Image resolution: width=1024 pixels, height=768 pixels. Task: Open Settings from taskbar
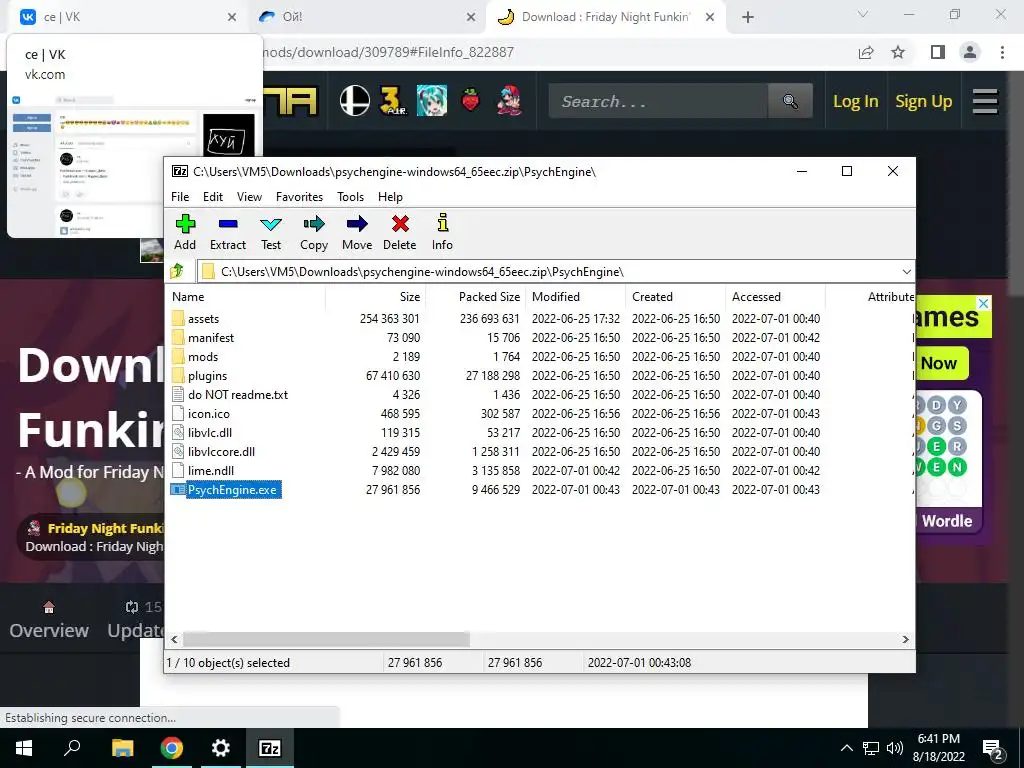[221, 748]
